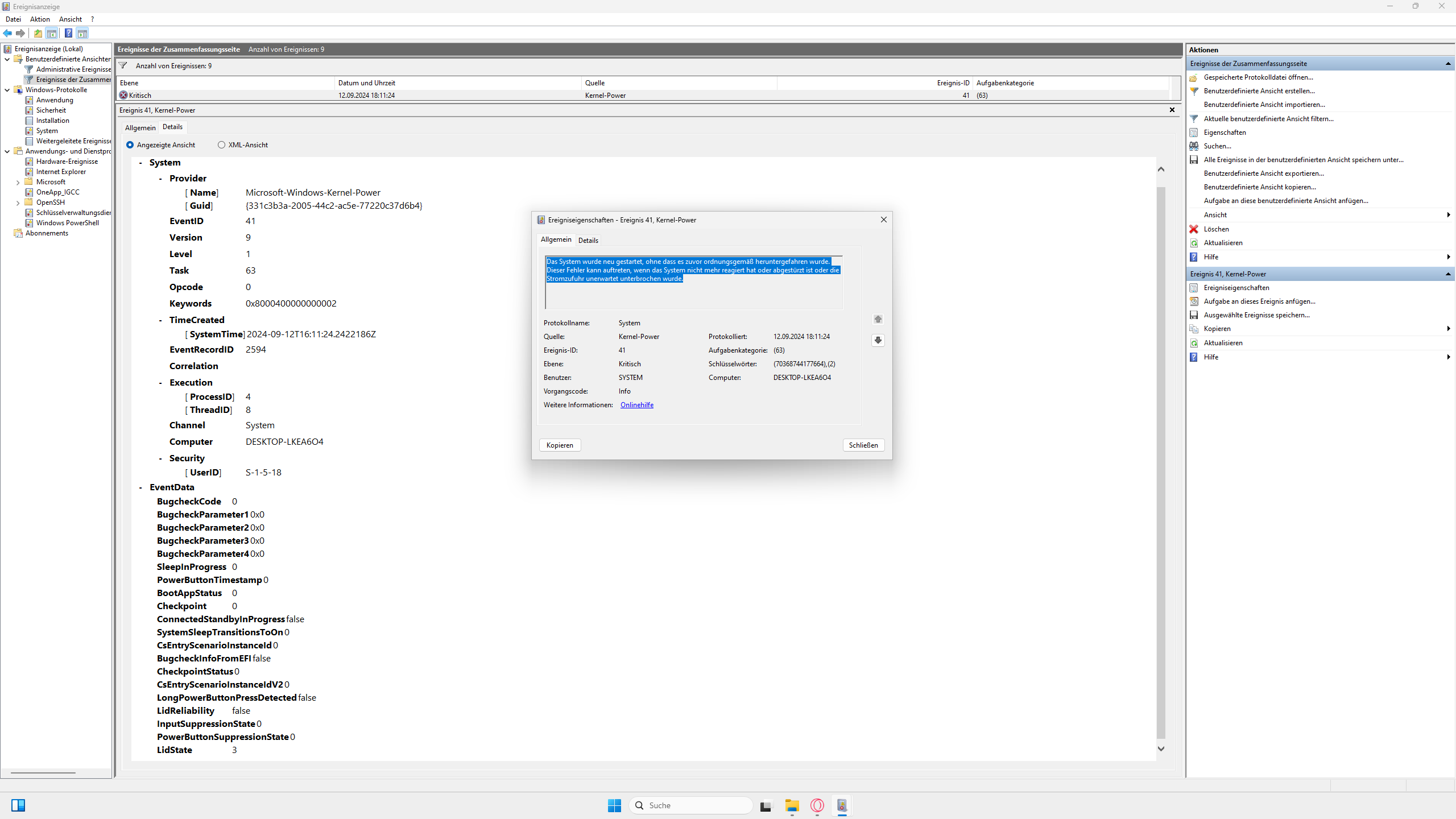Click the Aktualisieren icon below Löschen
Screen dimensions: 1456x819
(x=1194, y=242)
